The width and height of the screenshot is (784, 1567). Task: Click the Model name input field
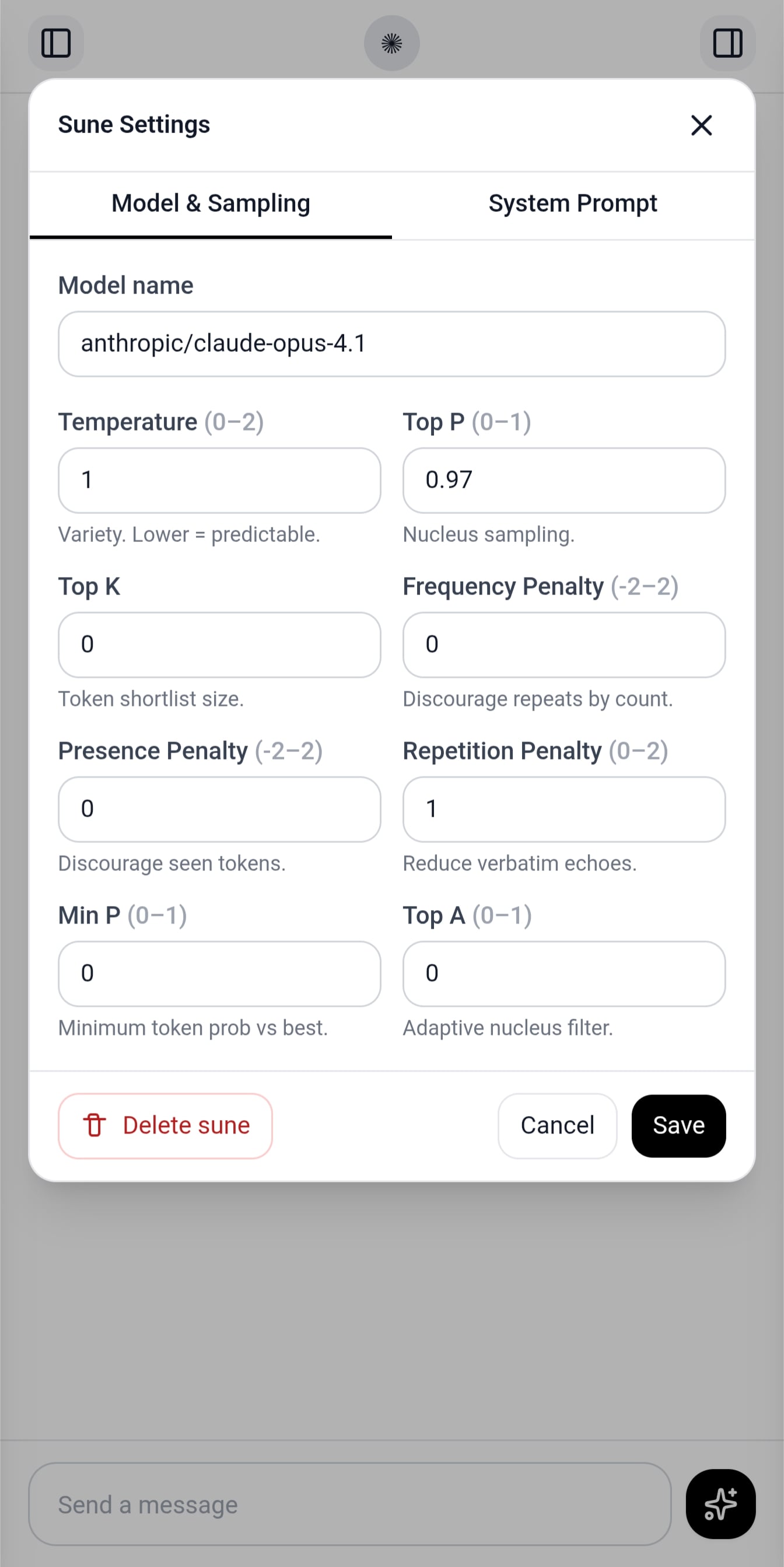[391, 344]
